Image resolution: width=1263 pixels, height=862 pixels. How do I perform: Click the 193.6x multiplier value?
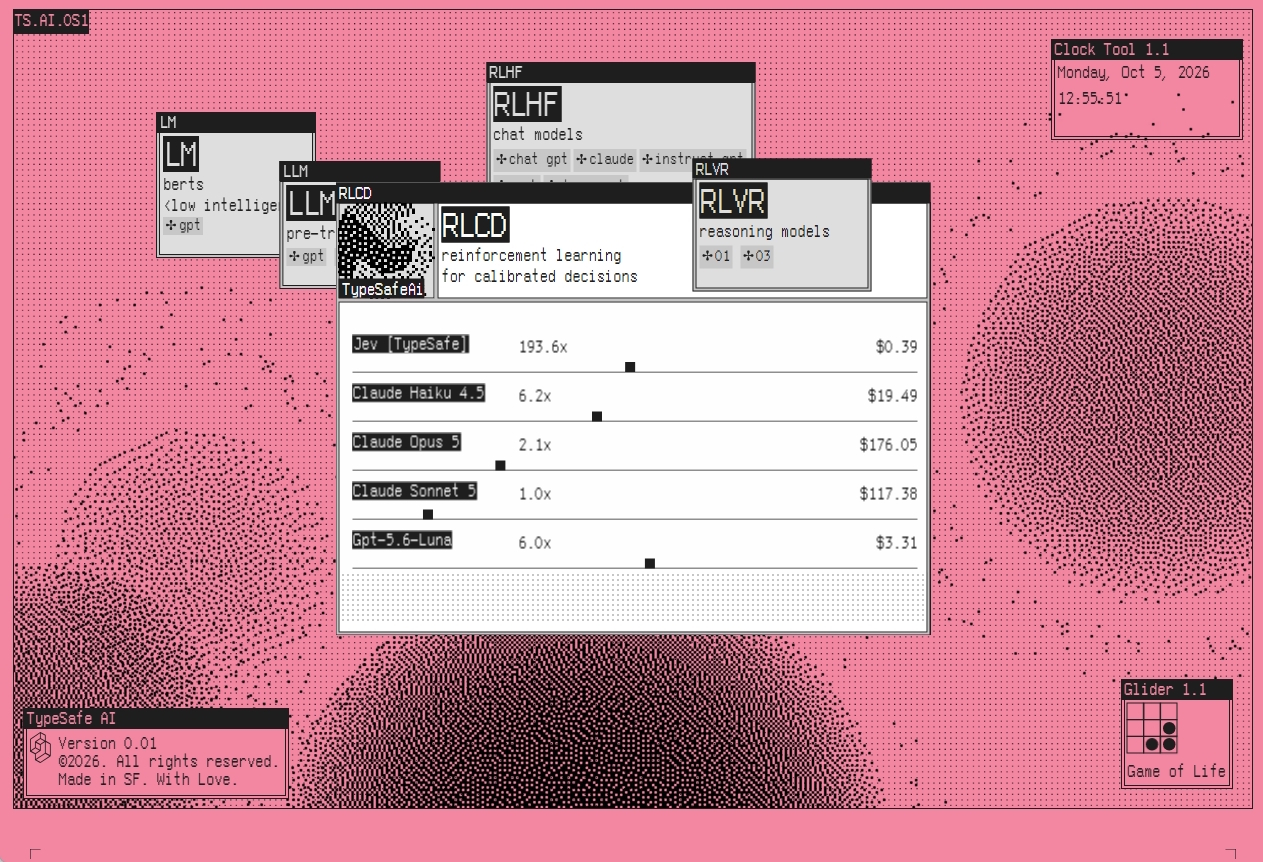point(543,347)
